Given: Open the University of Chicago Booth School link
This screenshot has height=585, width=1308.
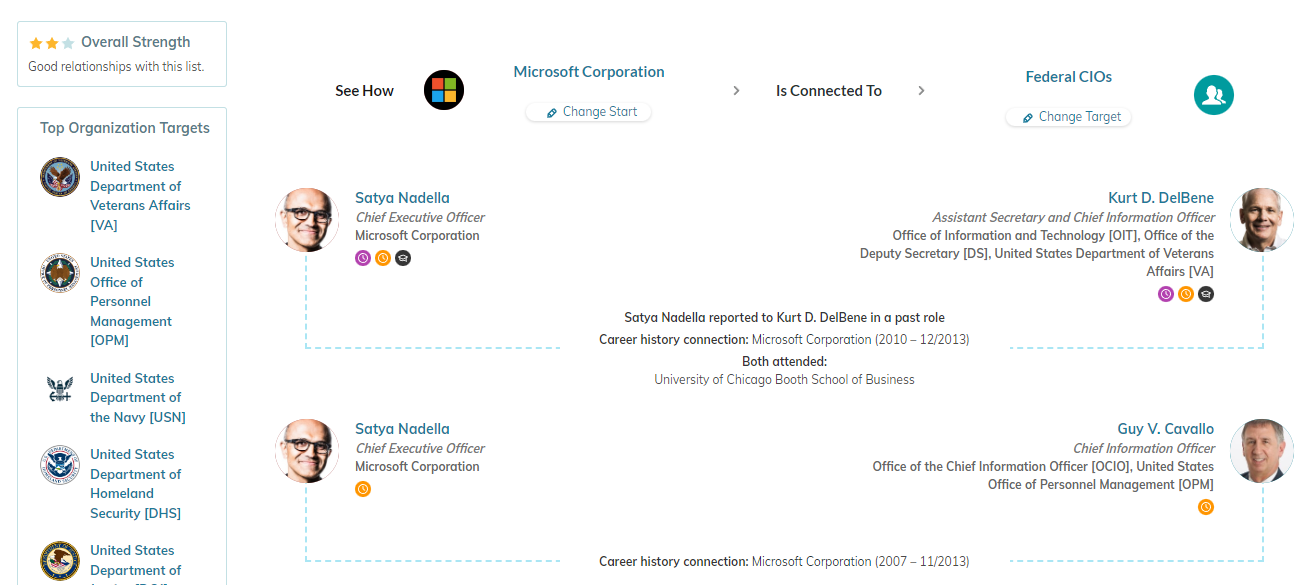Looking at the screenshot, I should point(784,379).
